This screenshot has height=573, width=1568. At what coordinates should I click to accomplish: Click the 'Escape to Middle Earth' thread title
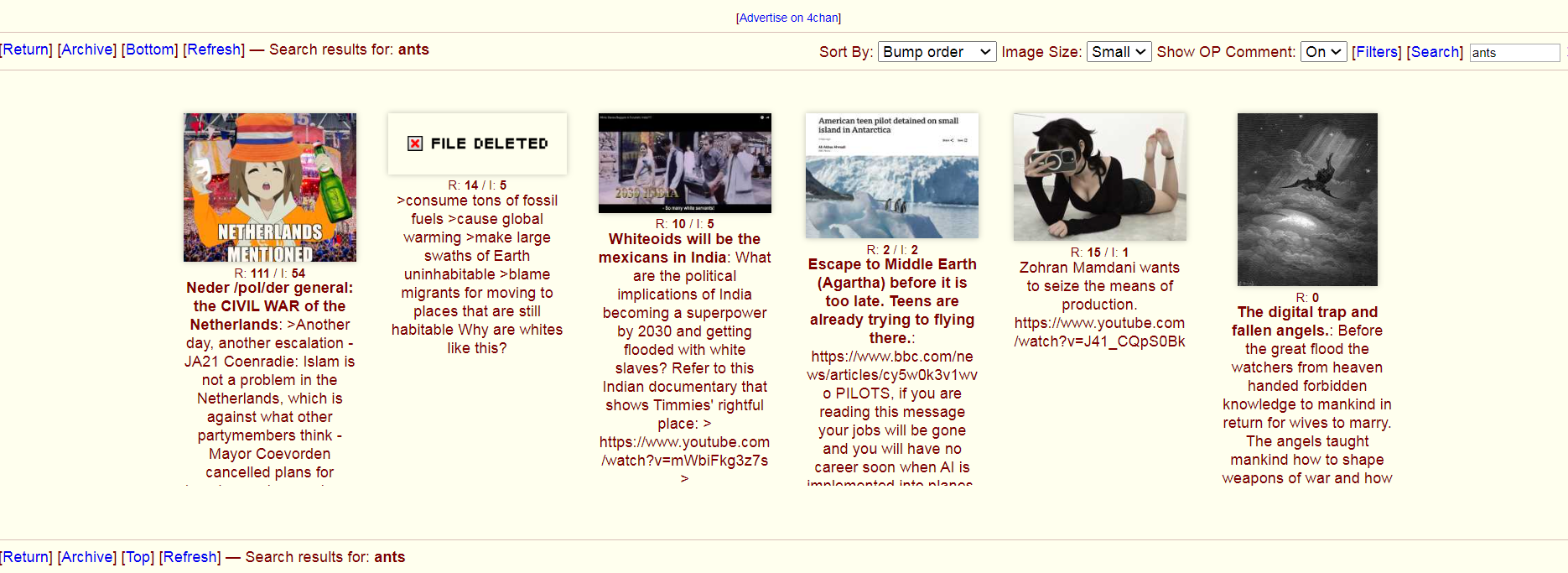click(892, 301)
